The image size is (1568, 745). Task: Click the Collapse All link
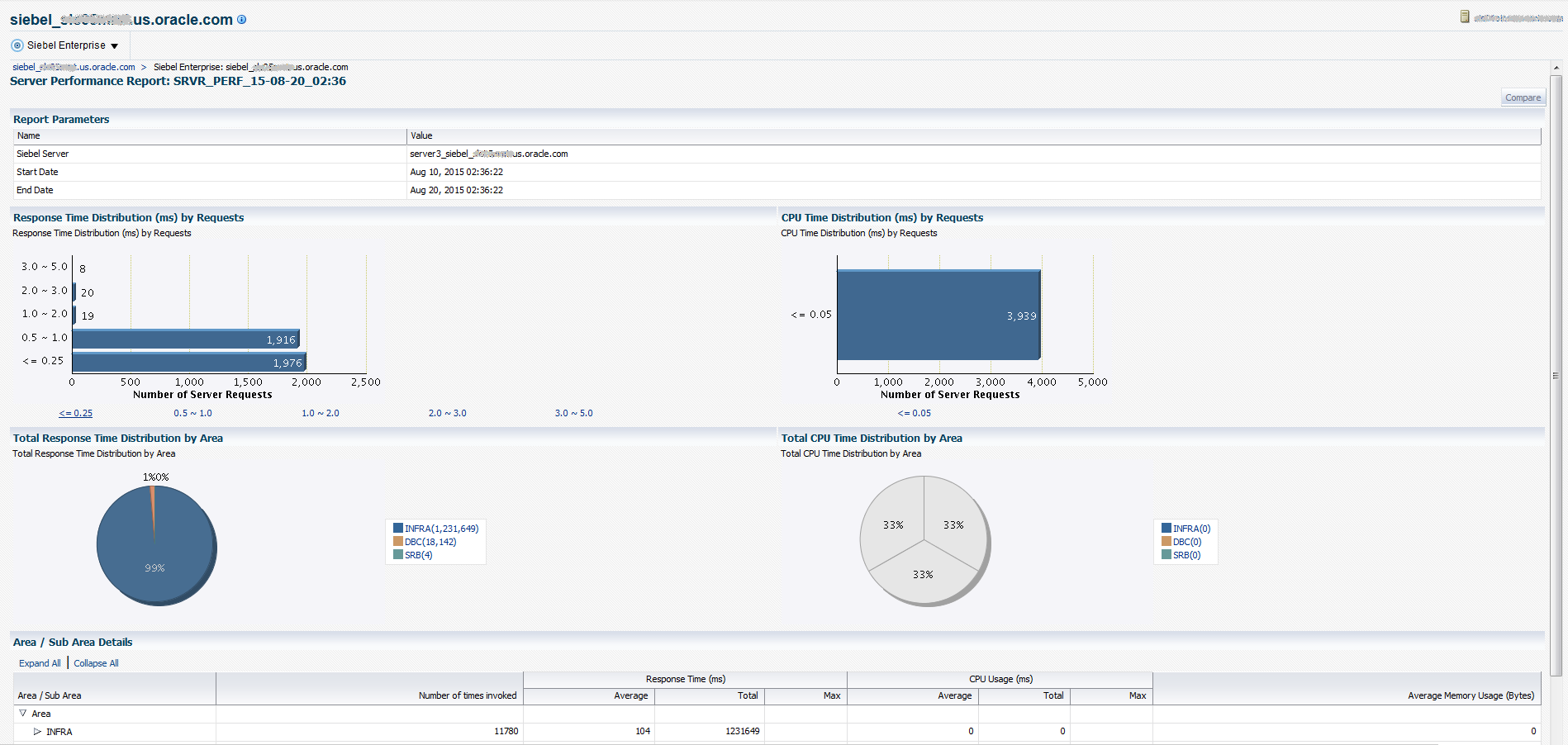click(95, 662)
